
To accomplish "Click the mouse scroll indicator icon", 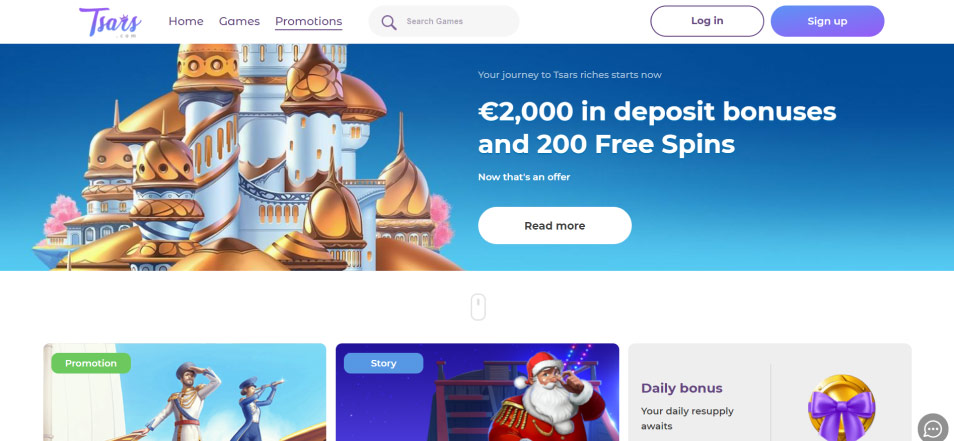I will pos(478,307).
